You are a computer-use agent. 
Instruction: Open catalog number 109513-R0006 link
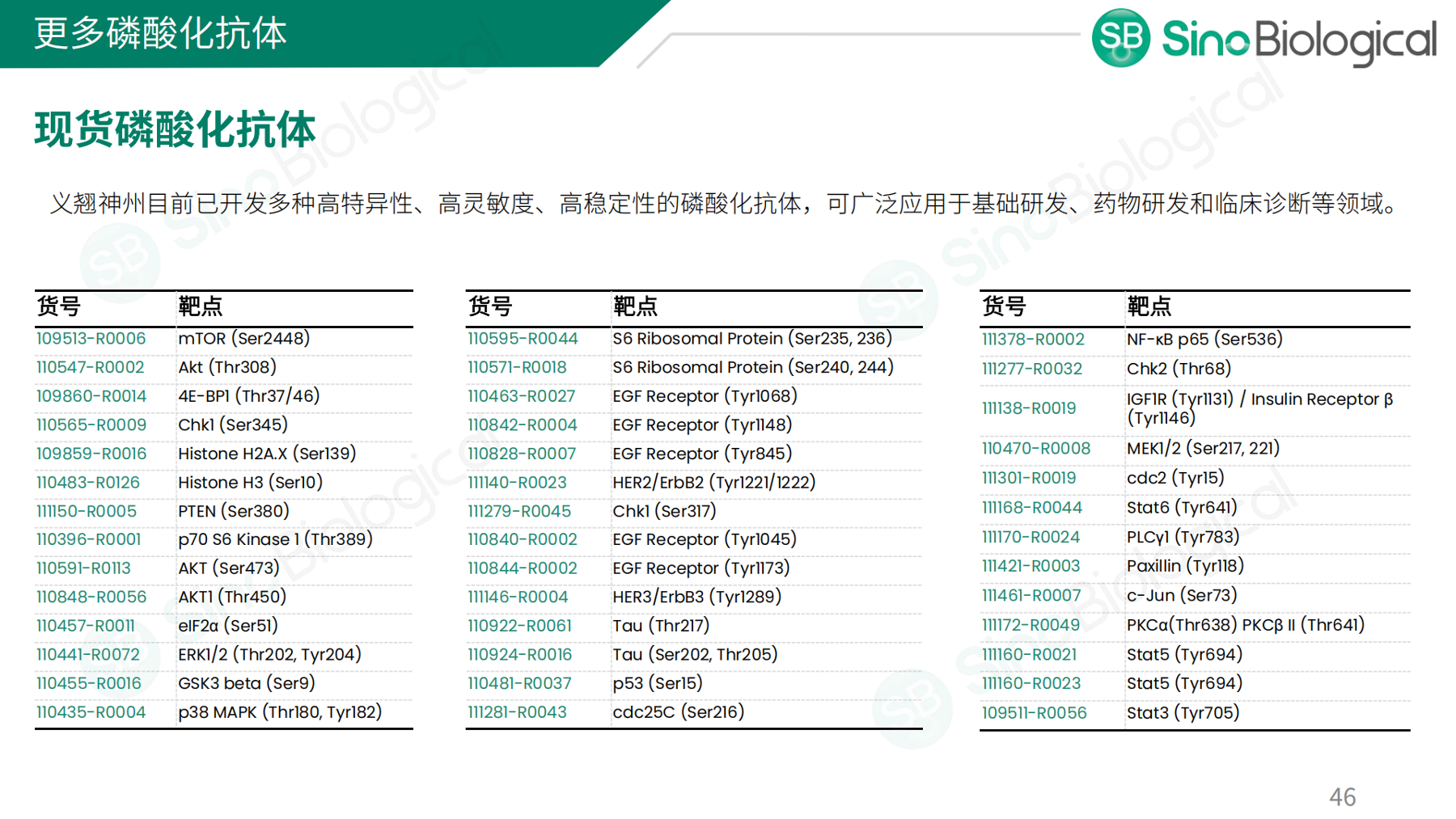[x=91, y=339]
